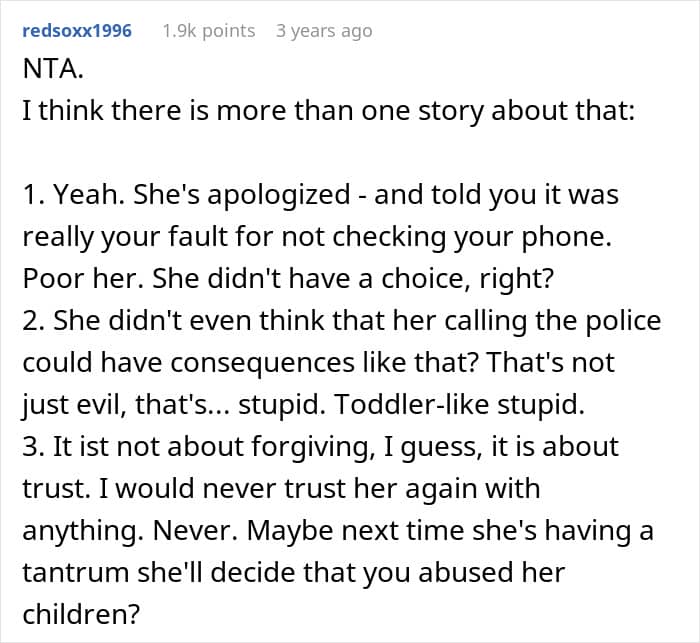
Task: Click the line 'anything. Never. Maybe next time'
Action: [338, 530]
